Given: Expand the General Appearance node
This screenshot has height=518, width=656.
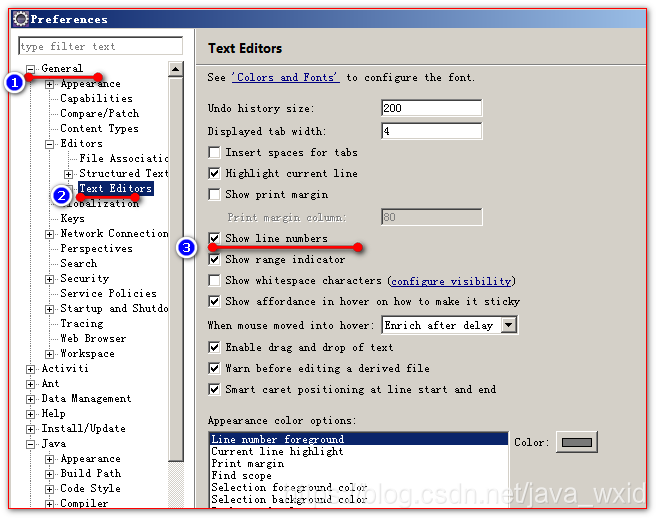Looking at the screenshot, I should click(49, 85).
